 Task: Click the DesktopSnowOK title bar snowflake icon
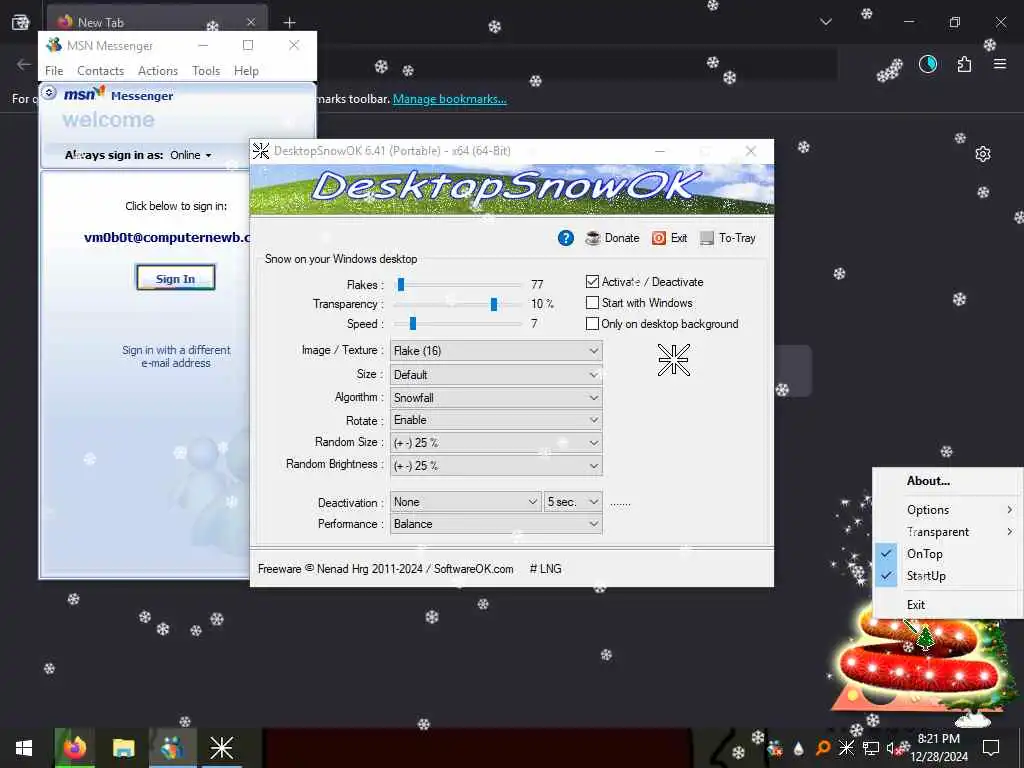[261, 151]
